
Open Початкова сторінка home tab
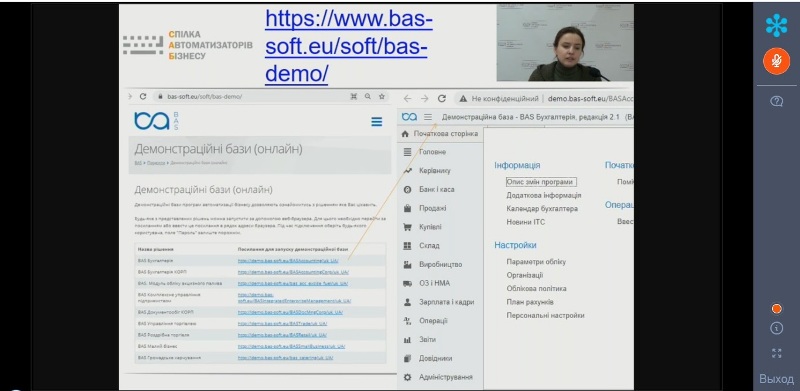[x=440, y=134]
